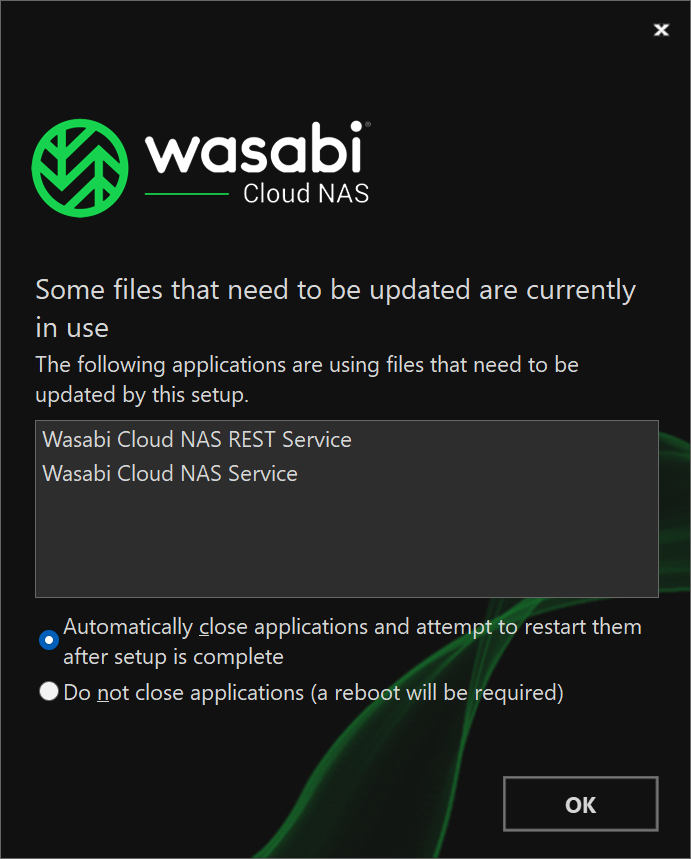Select automatically close applications option
Screen dimensions: 691x859
coord(48,640)
